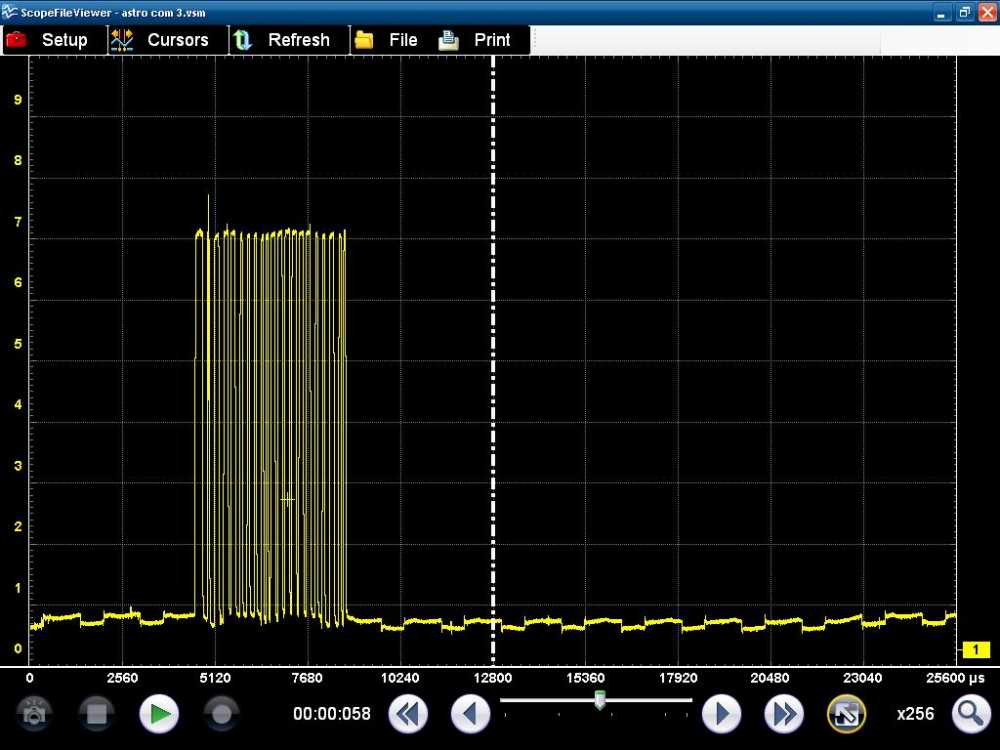
Task: Click the Refresh button
Action: tap(282, 40)
